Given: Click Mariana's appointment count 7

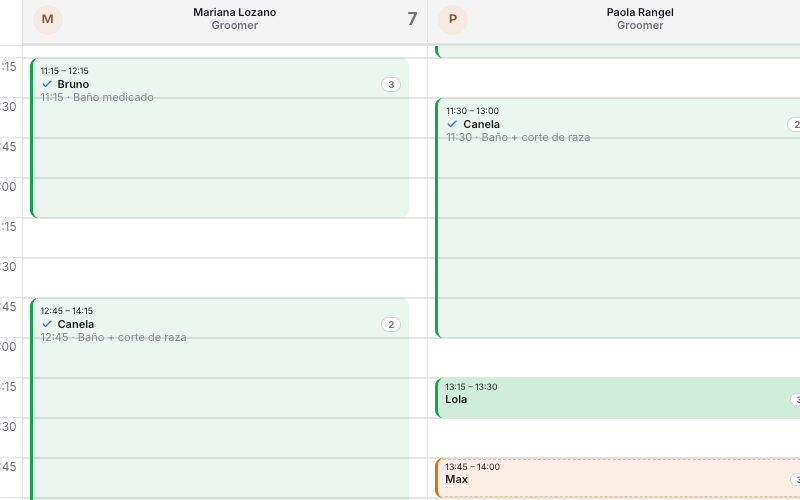Looking at the screenshot, I should 412,19.
